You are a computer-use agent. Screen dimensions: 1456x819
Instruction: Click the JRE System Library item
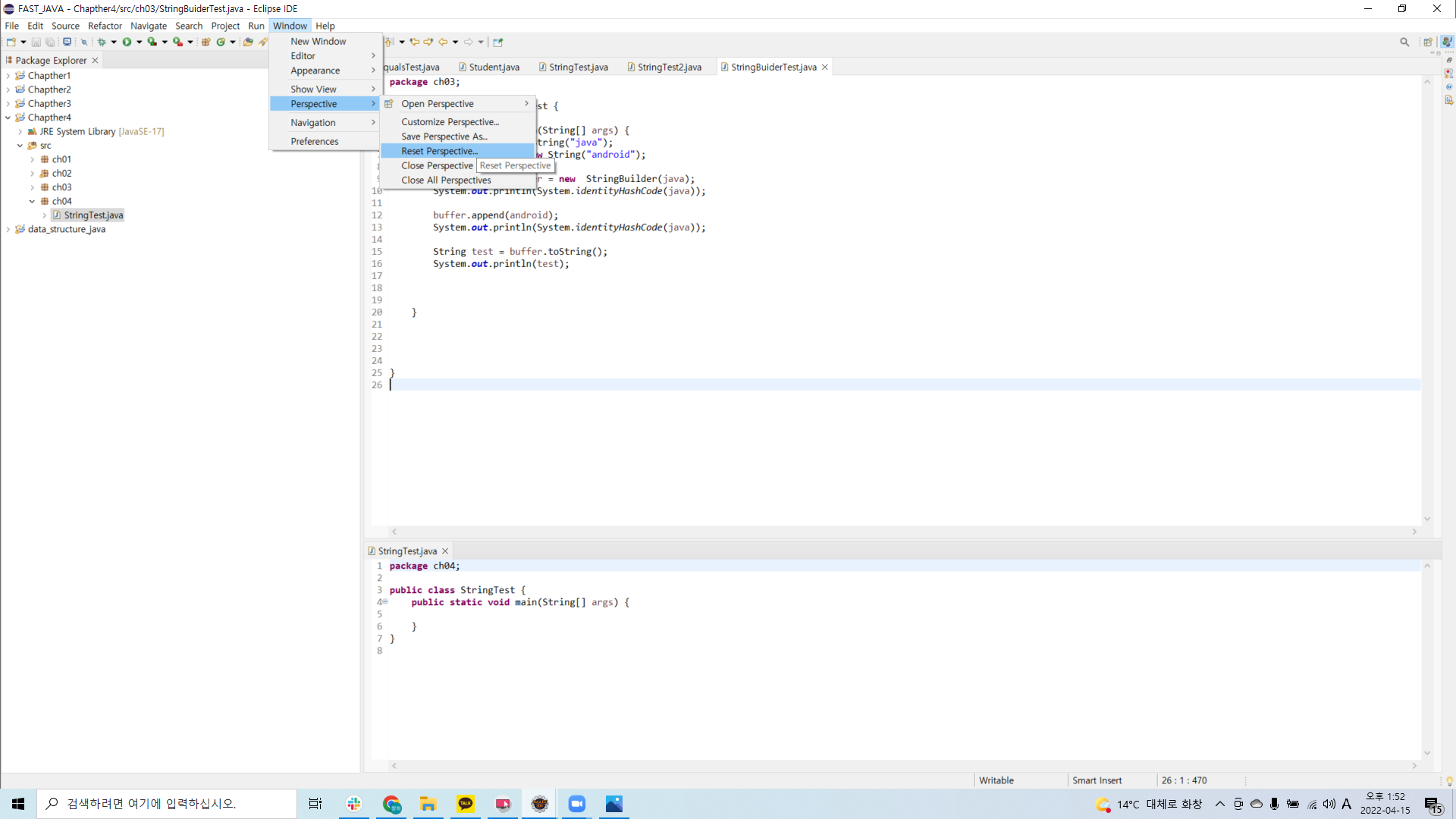tap(96, 132)
